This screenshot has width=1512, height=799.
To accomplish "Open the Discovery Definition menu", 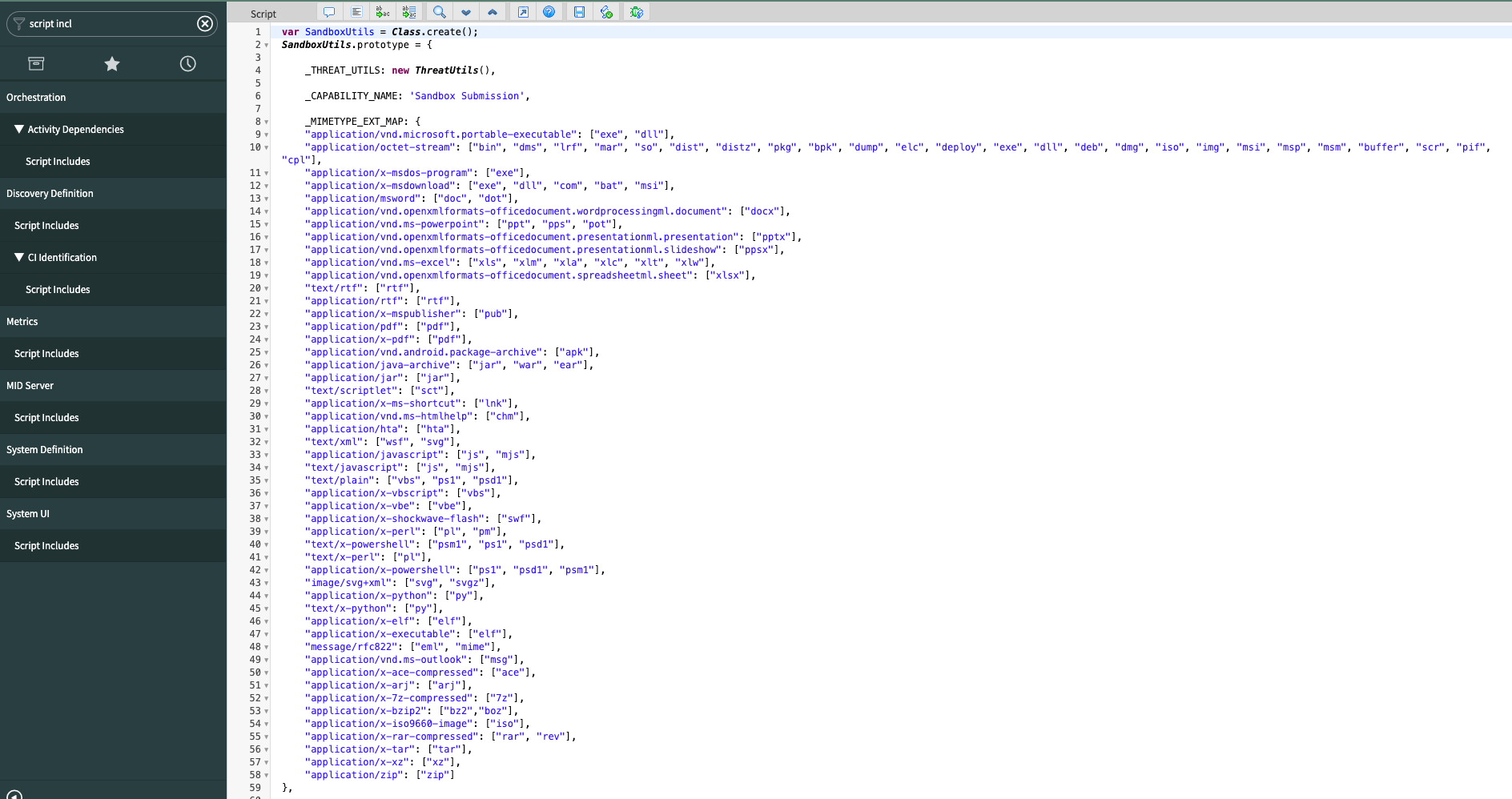I will (113, 194).
